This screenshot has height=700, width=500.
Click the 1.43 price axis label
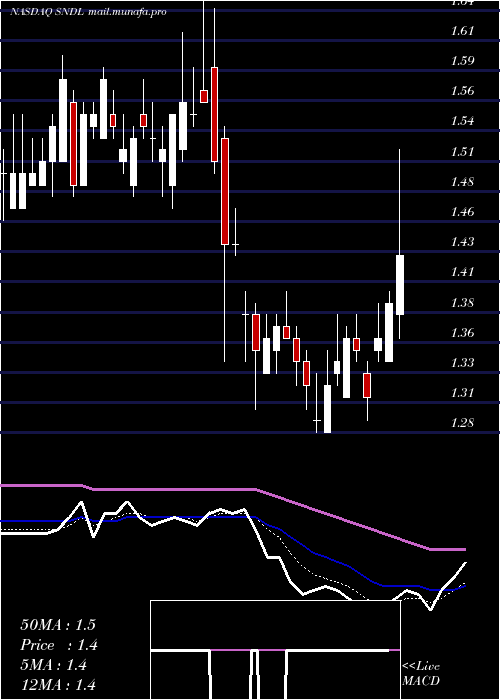pyautogui.click(x=462, y=242)
